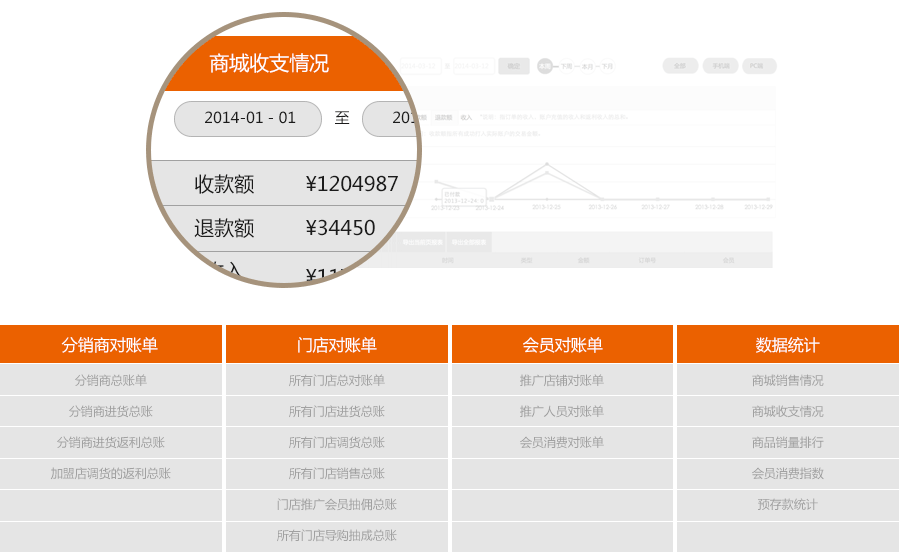Open 所有门店导购抽成总账
Image resolution: width=900 pixels, height=560 pixels.
pyautogui.click(x=336, y=535)
